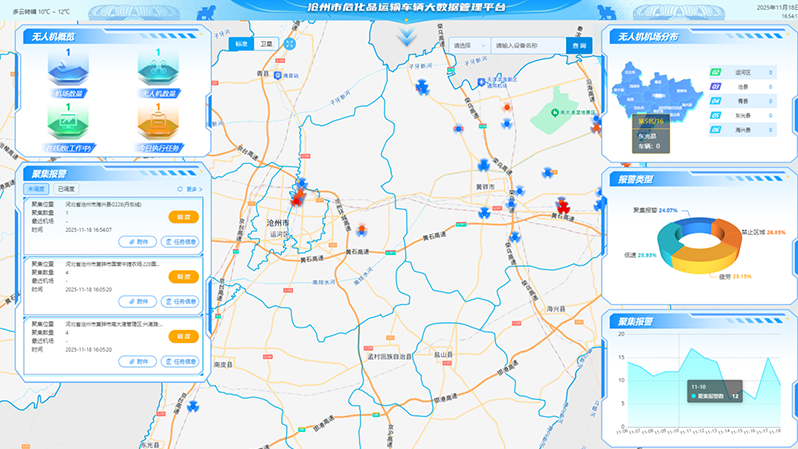Click the blue 查询 search button
The width and height of the screenshot is (798, 449).
tap(577, 46)
